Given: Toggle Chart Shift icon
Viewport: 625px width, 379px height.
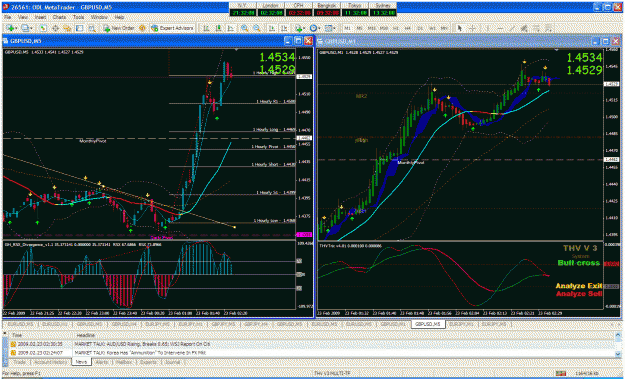Looking at the screenshot, I should click(x=284, y=28).
